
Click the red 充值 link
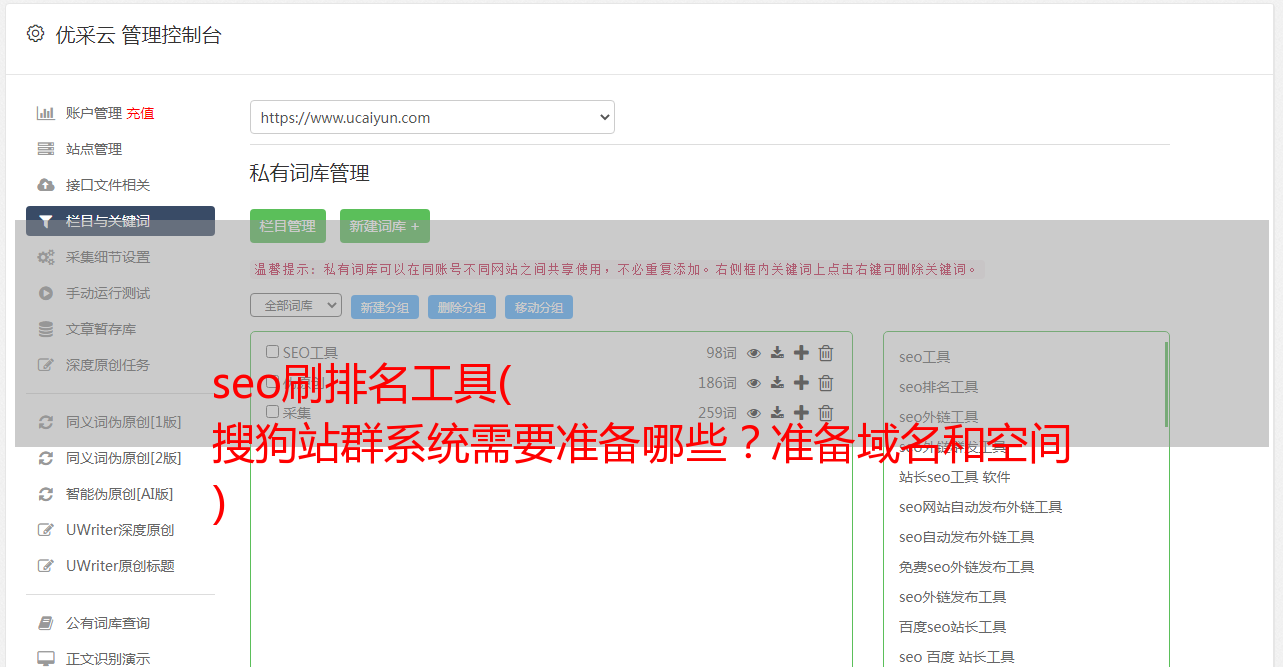coord(140,113)
